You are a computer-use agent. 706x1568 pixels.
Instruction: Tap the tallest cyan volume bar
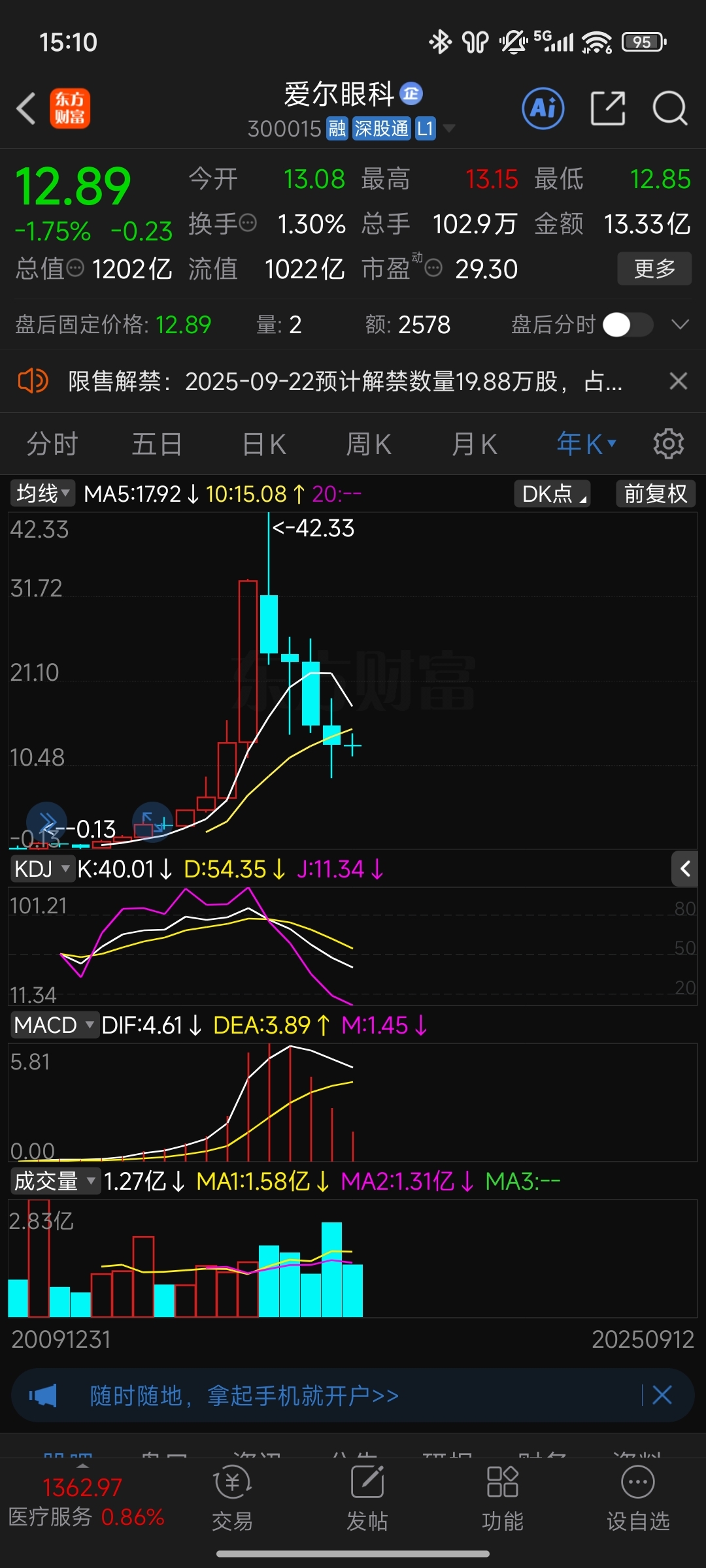[x=332, y=1269]
